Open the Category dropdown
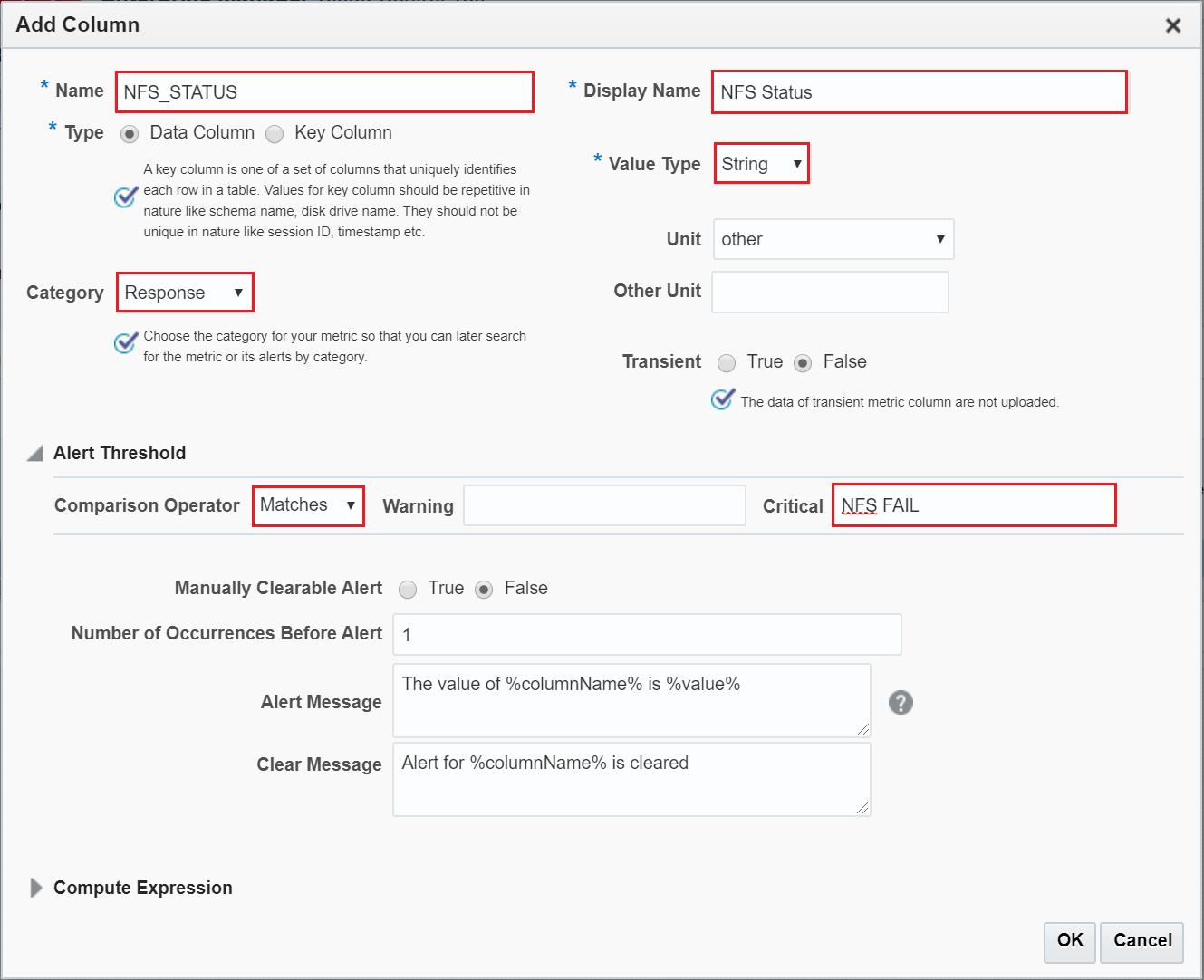The width and height of the screenshot is (1204, 980). 185,293
